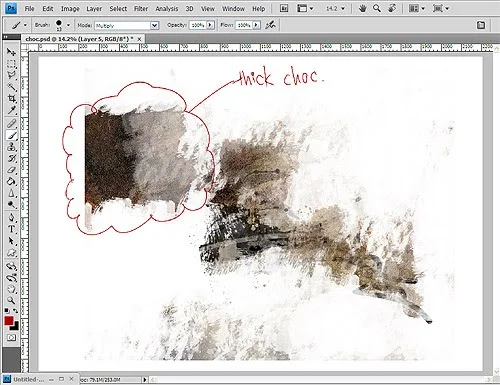The height and width of the screenshot is (385, 500).
Task: Open the Flow slider arrow
Action: 256,25
